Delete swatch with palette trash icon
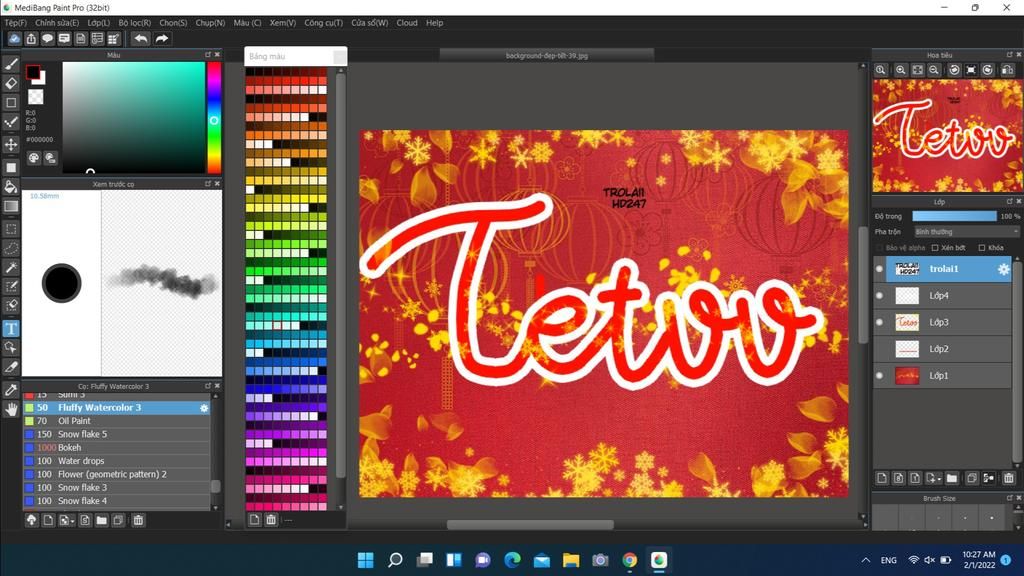Viewport: 1024px width, 576px height. coord(271,520)
